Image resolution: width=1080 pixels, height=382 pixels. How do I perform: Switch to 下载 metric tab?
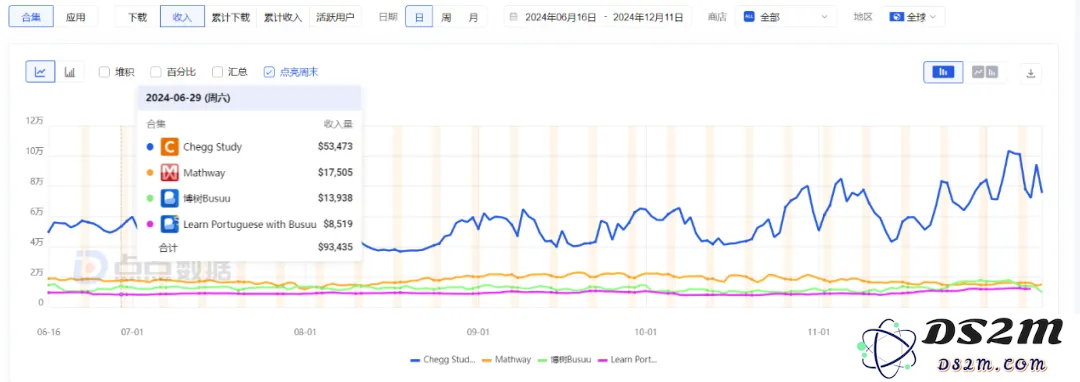click(137, 17)
